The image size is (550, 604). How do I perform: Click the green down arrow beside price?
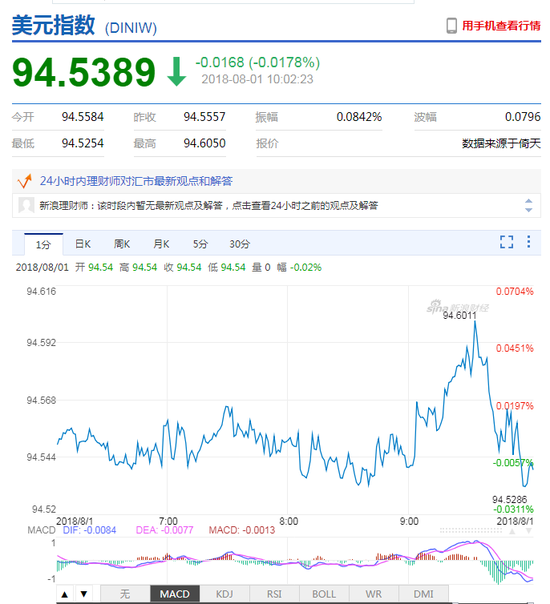(177, 72)
